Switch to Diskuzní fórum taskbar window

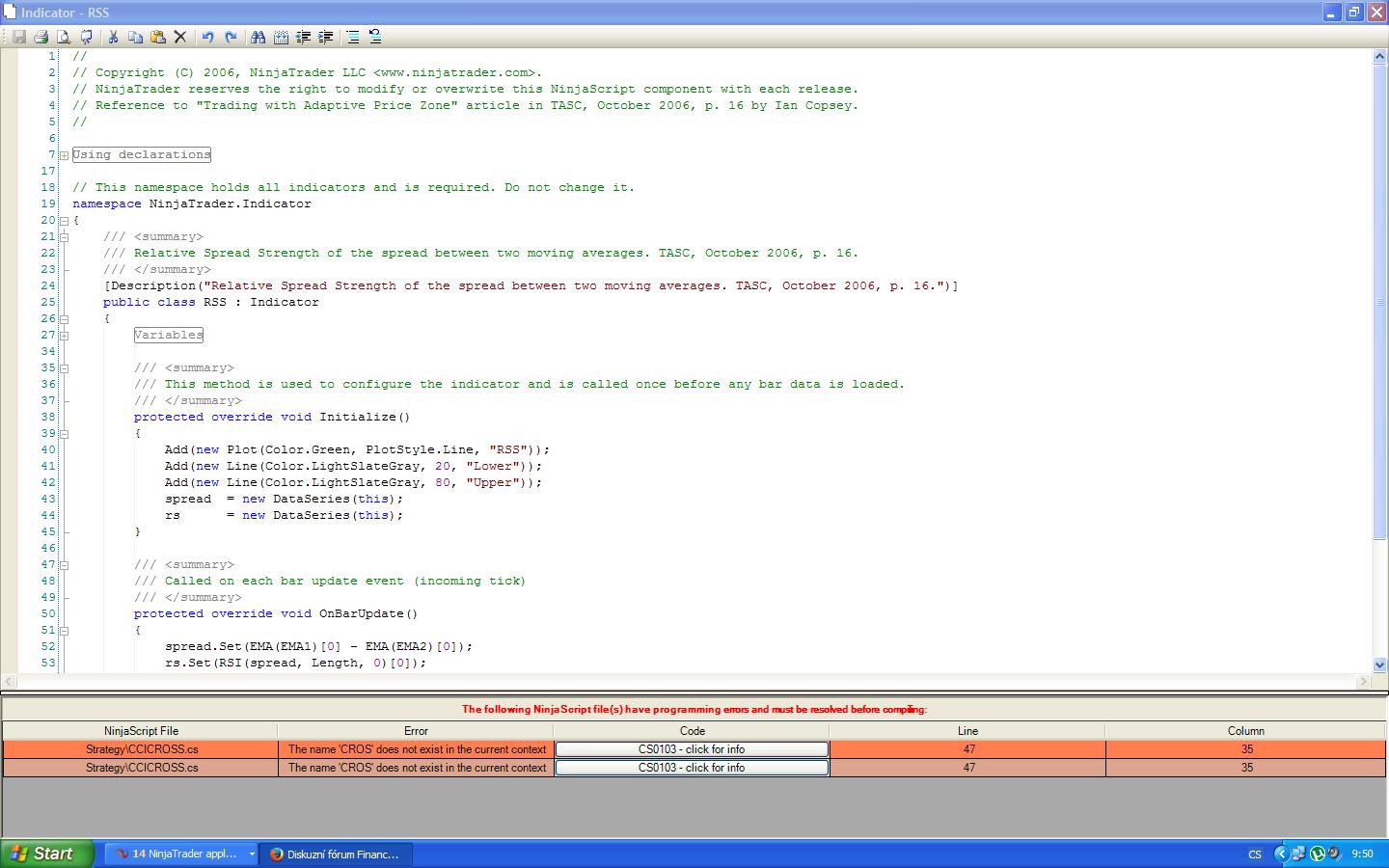tap(337, 854)
